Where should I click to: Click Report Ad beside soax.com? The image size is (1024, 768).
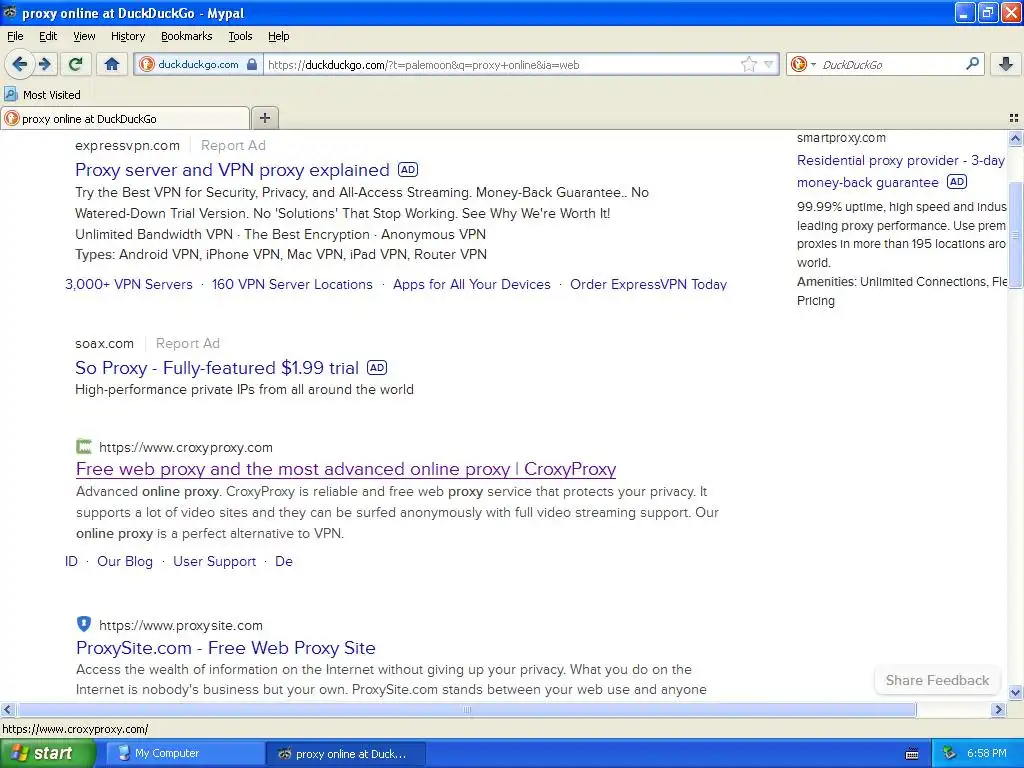(x=187, y=344)
